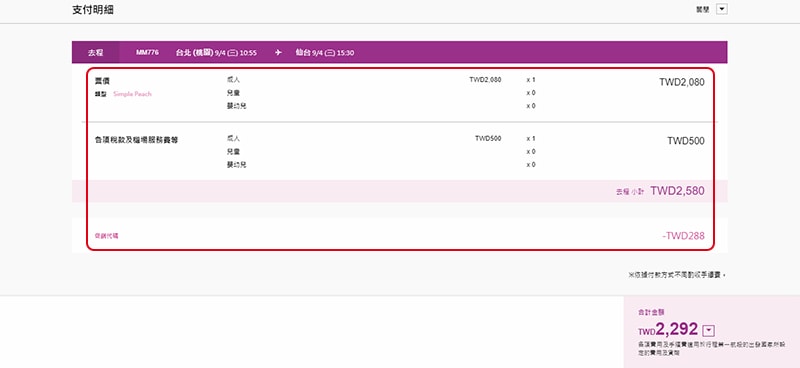
Task: Click 嬰幼兒 in the 票價 section
Action: point(237,106)
